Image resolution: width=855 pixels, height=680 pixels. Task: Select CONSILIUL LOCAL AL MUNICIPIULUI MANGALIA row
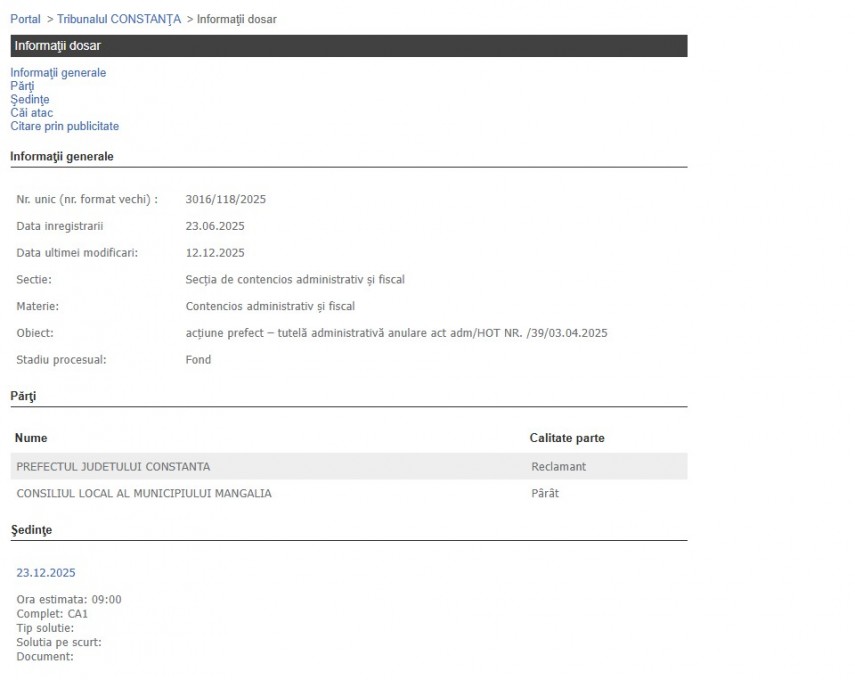tap(143, 494)
